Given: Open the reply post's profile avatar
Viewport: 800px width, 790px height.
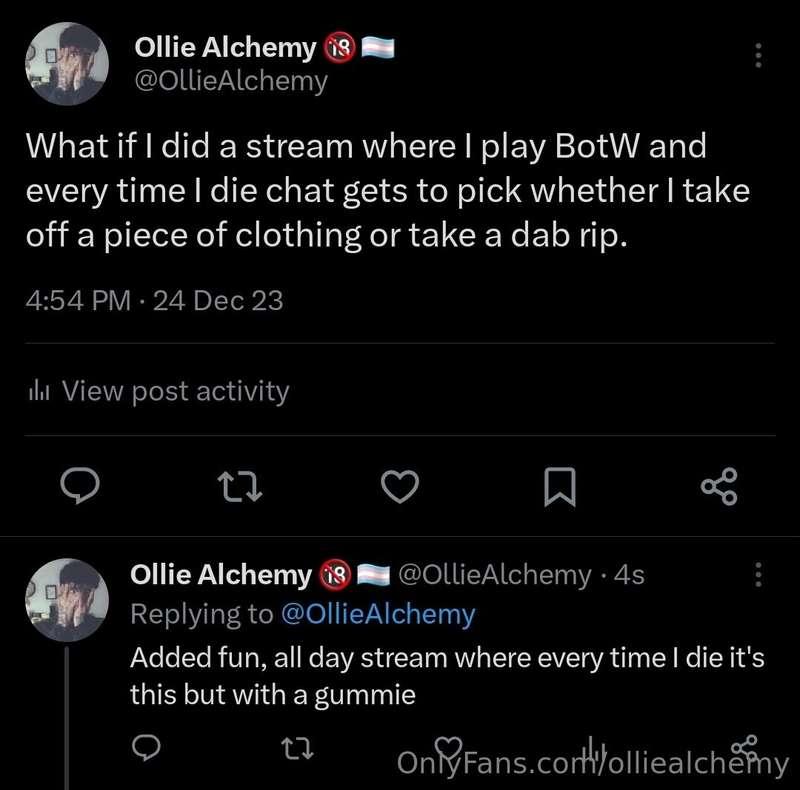Looking at the screenshot, I should (66, 599).
